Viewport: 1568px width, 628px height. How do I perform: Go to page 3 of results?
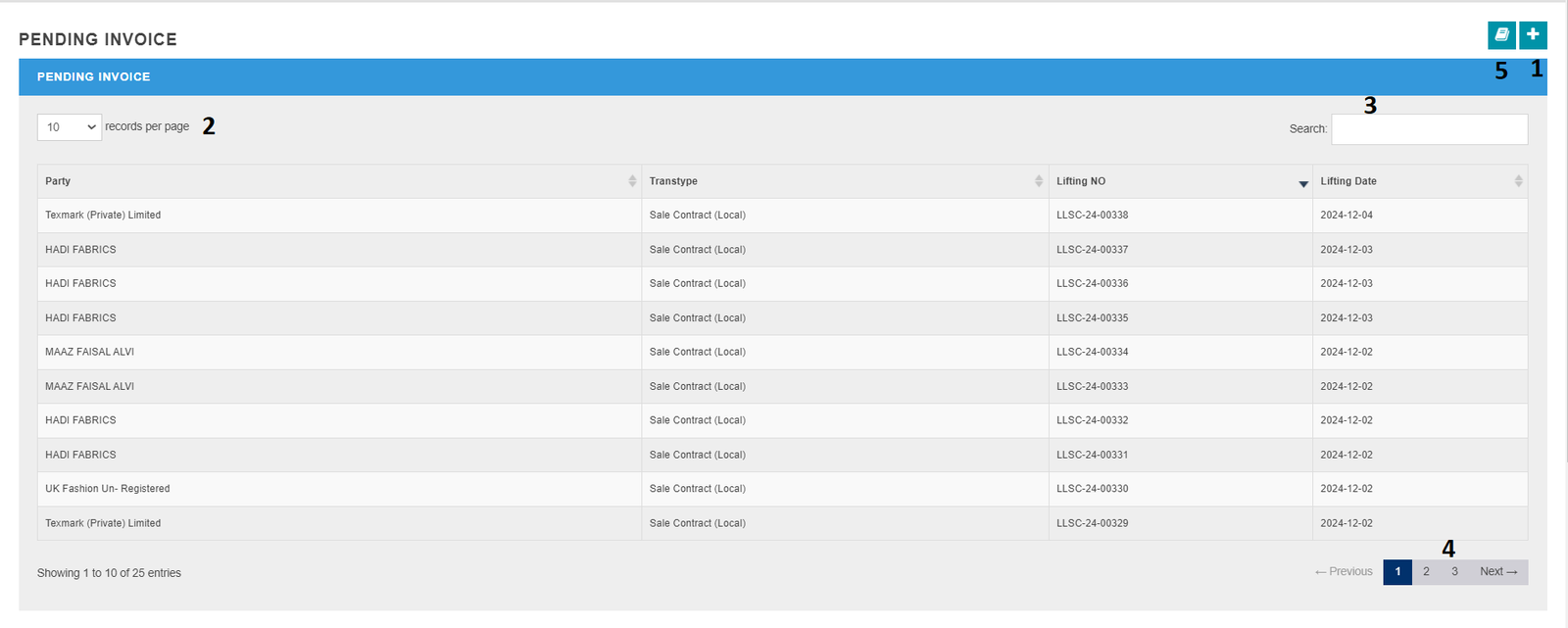[x=1454, y=572]
